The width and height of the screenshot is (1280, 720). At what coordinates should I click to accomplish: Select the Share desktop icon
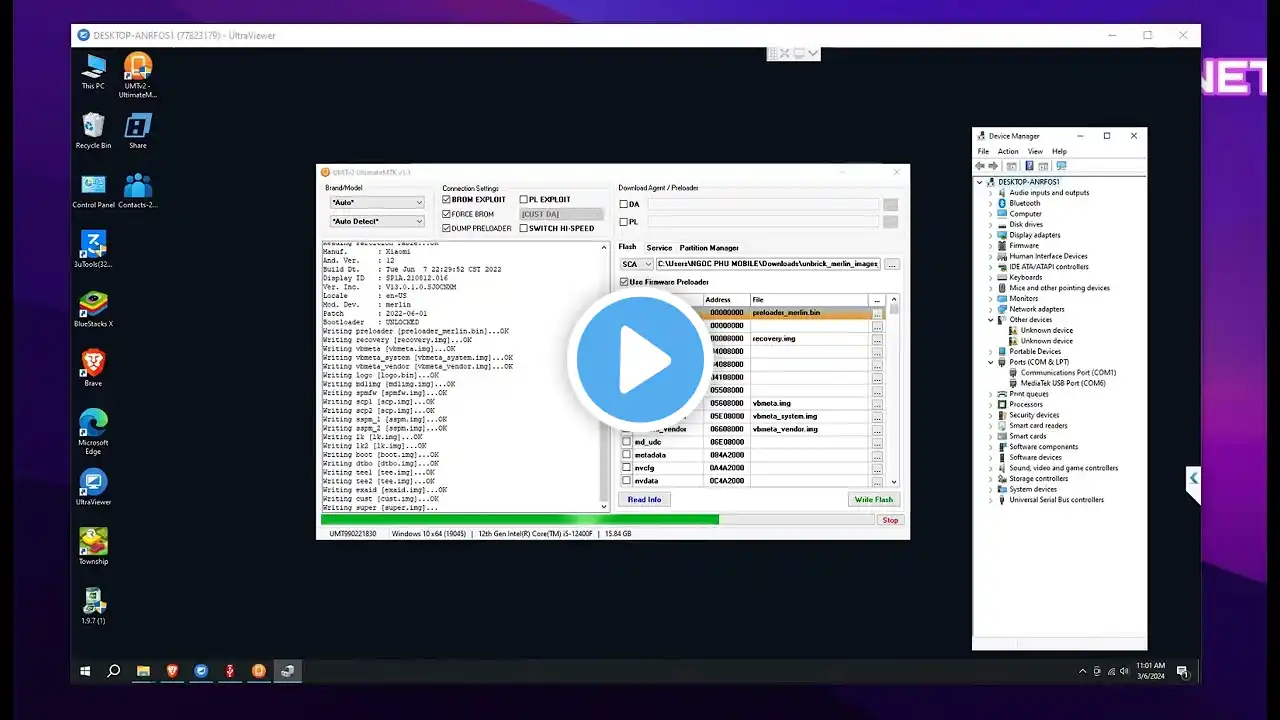click(138, 131)
